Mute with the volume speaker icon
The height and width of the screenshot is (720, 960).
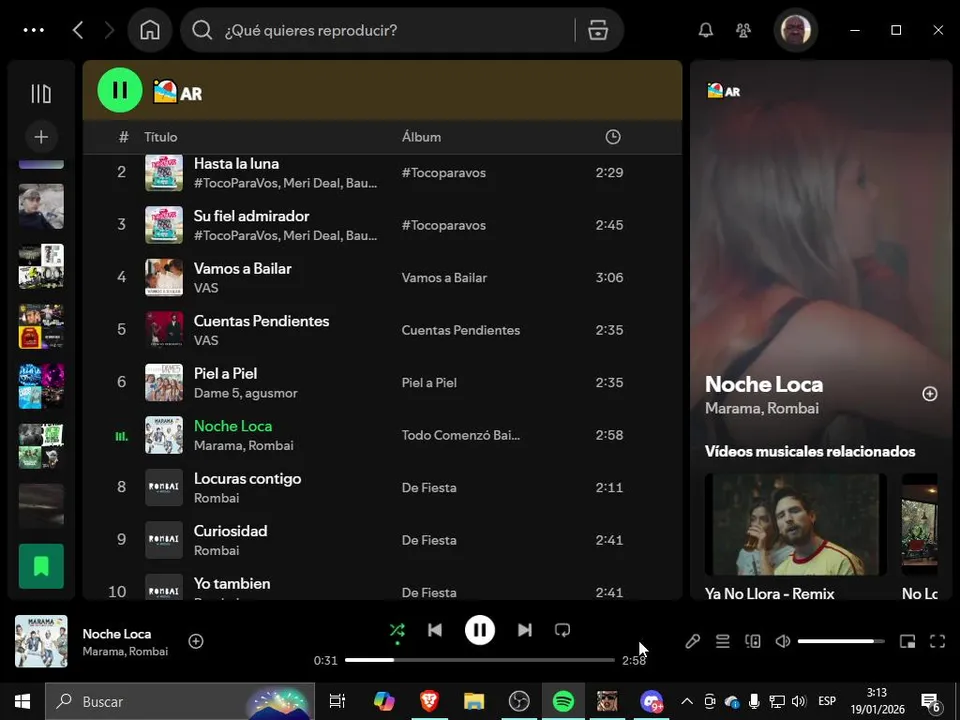click(783, 641)
